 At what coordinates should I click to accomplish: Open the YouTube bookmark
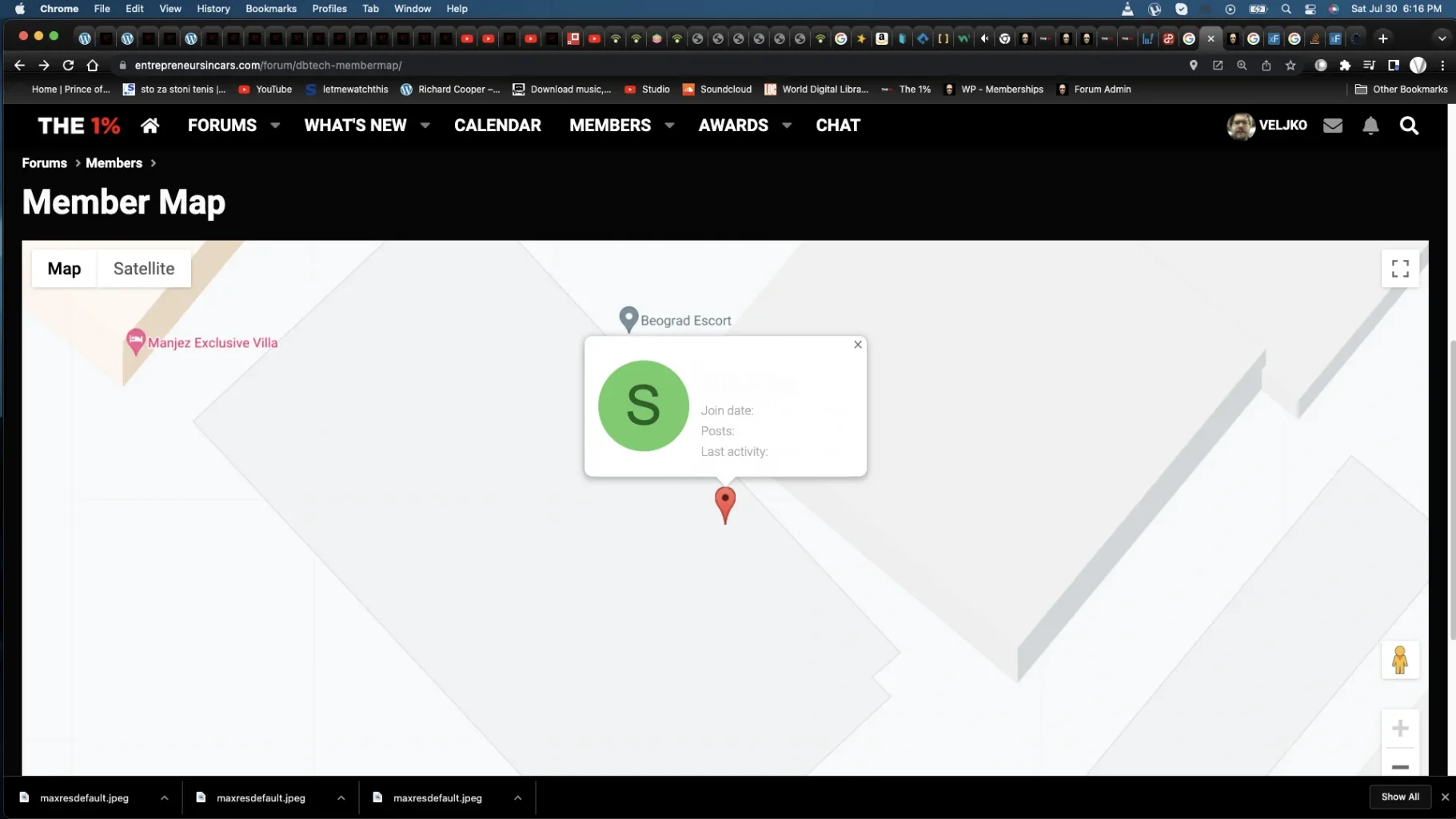(x=265, y=90)
